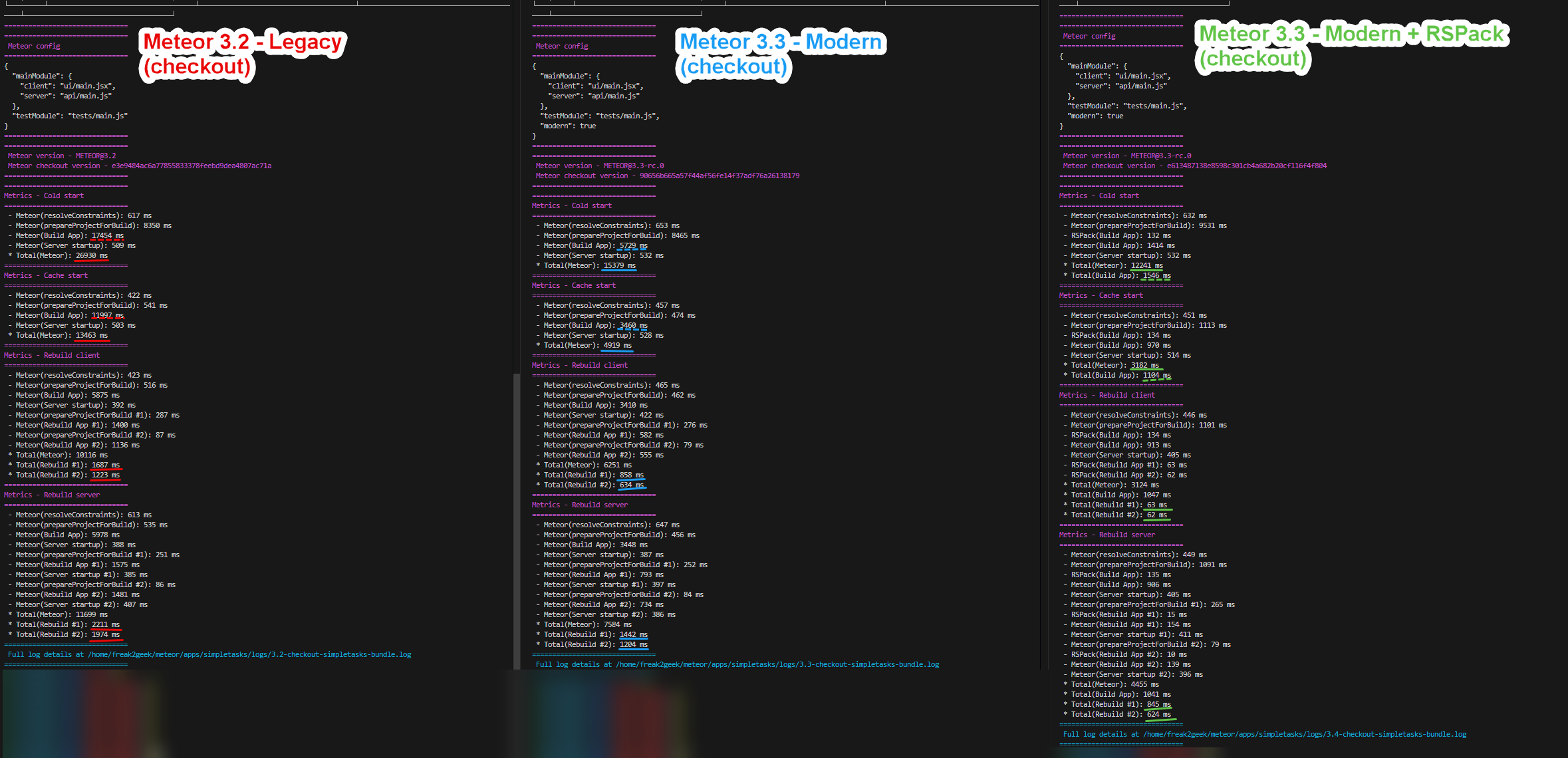
Task: Click the 'Total(Rebuild #2): 1204 ms' line
Action: pos(592,644)
